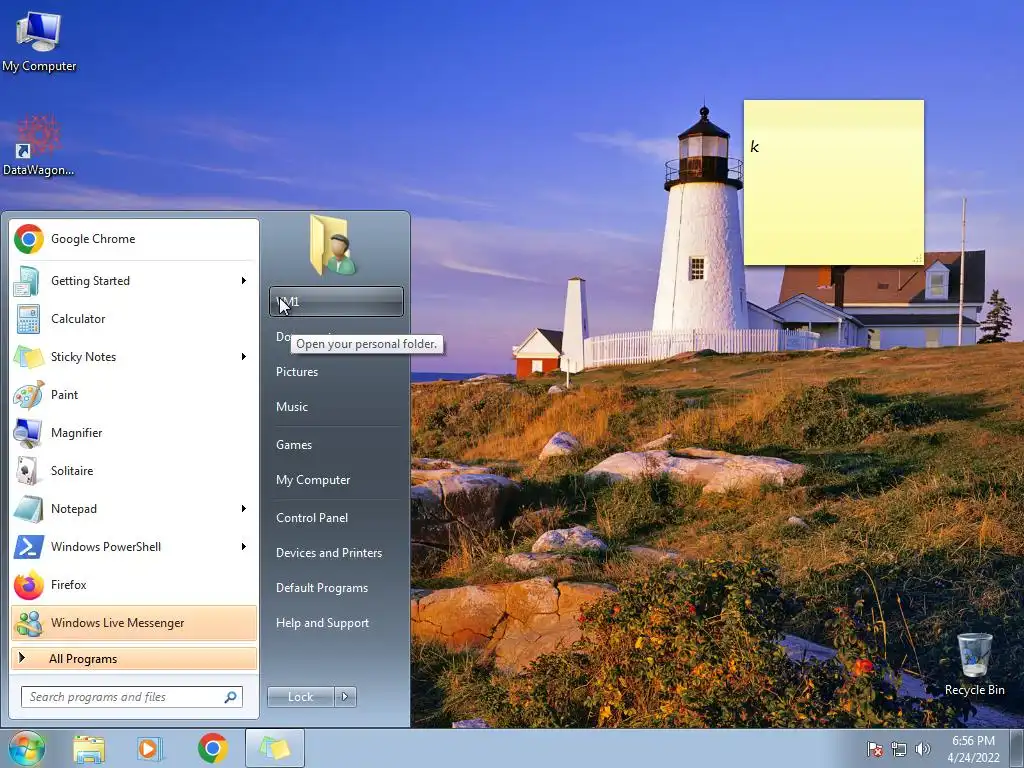Open My Computer desktop icon
The image size is (1024, 768).
(39, 40)
